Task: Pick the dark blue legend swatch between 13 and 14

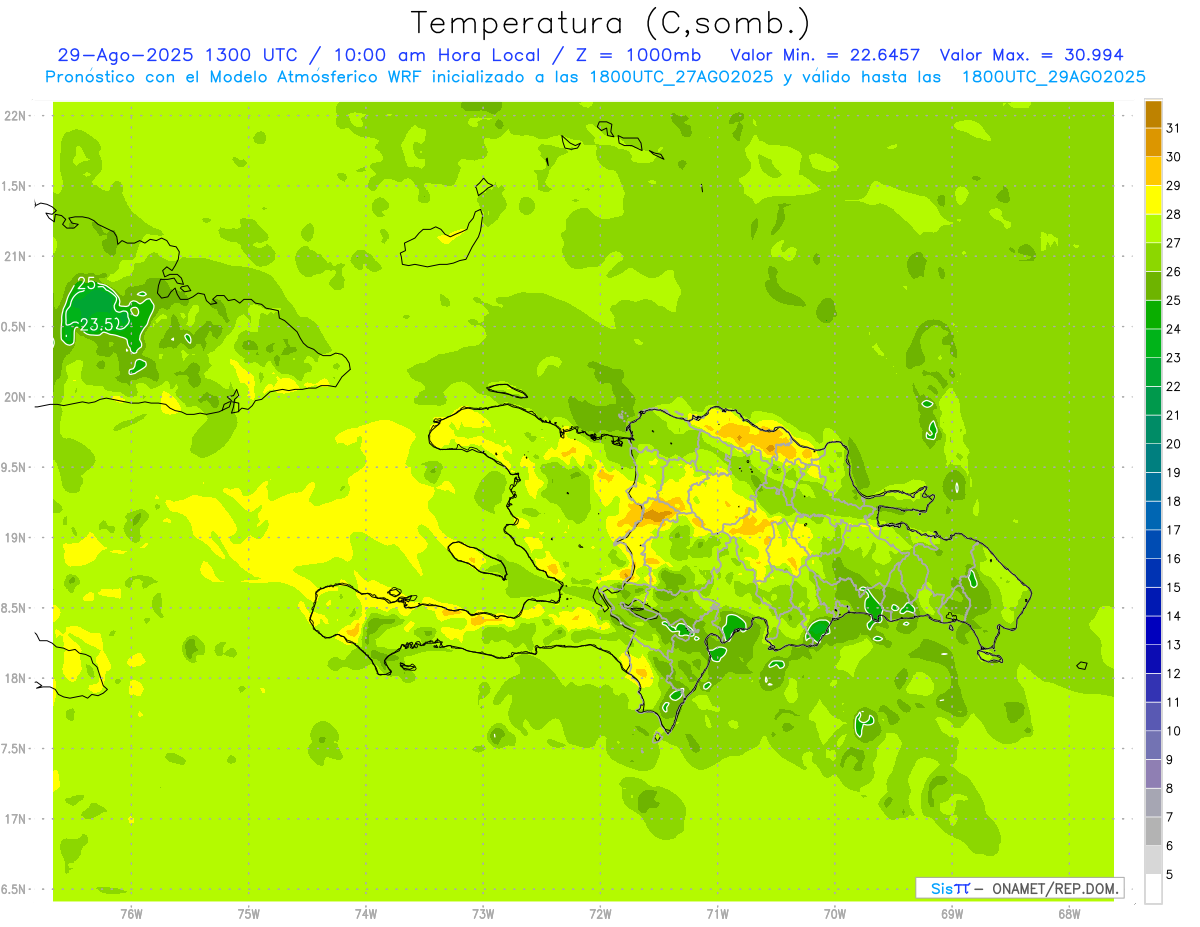Action: click(1153, 631)
